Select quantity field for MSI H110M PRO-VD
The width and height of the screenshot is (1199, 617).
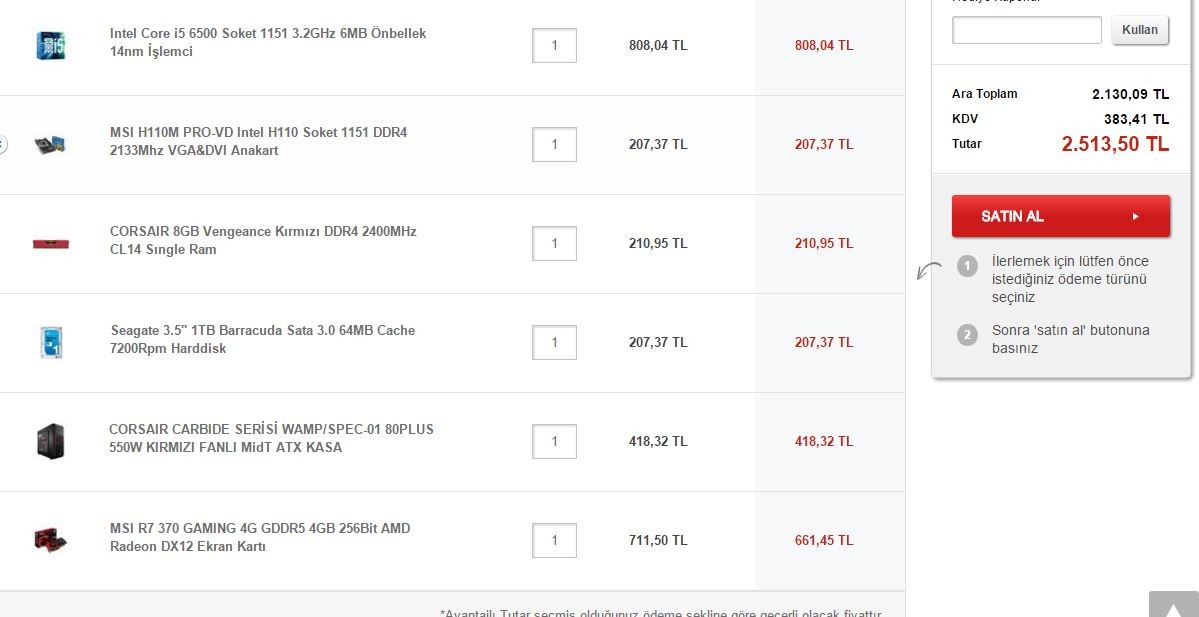point(554,144)
